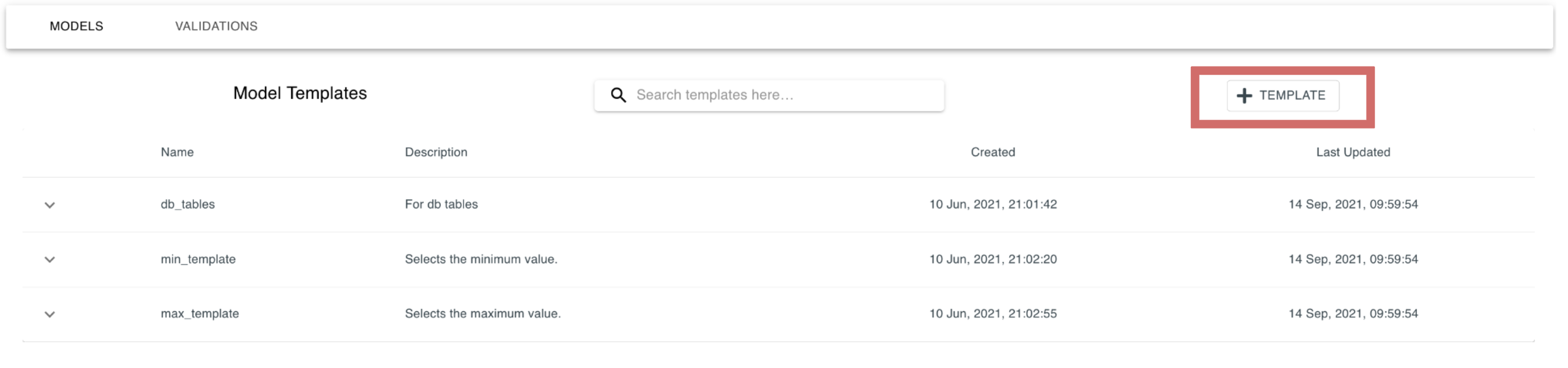This screenshot has height=368, width=1568.
Task: Open the VALIDATIONS tab
Action: point(216,26)
